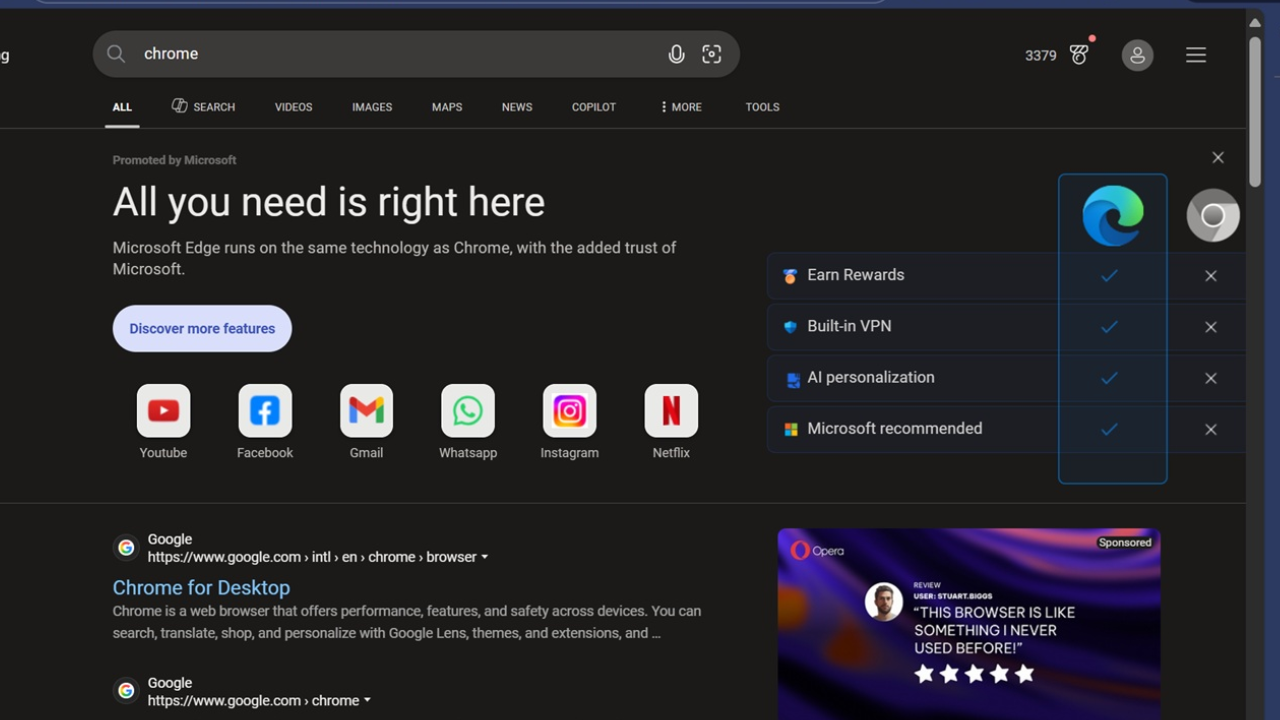Screen dimensions: 1280x720
Task: Open the dropdown arrow beside chrome breadcrumb
Action: point(368,700)
